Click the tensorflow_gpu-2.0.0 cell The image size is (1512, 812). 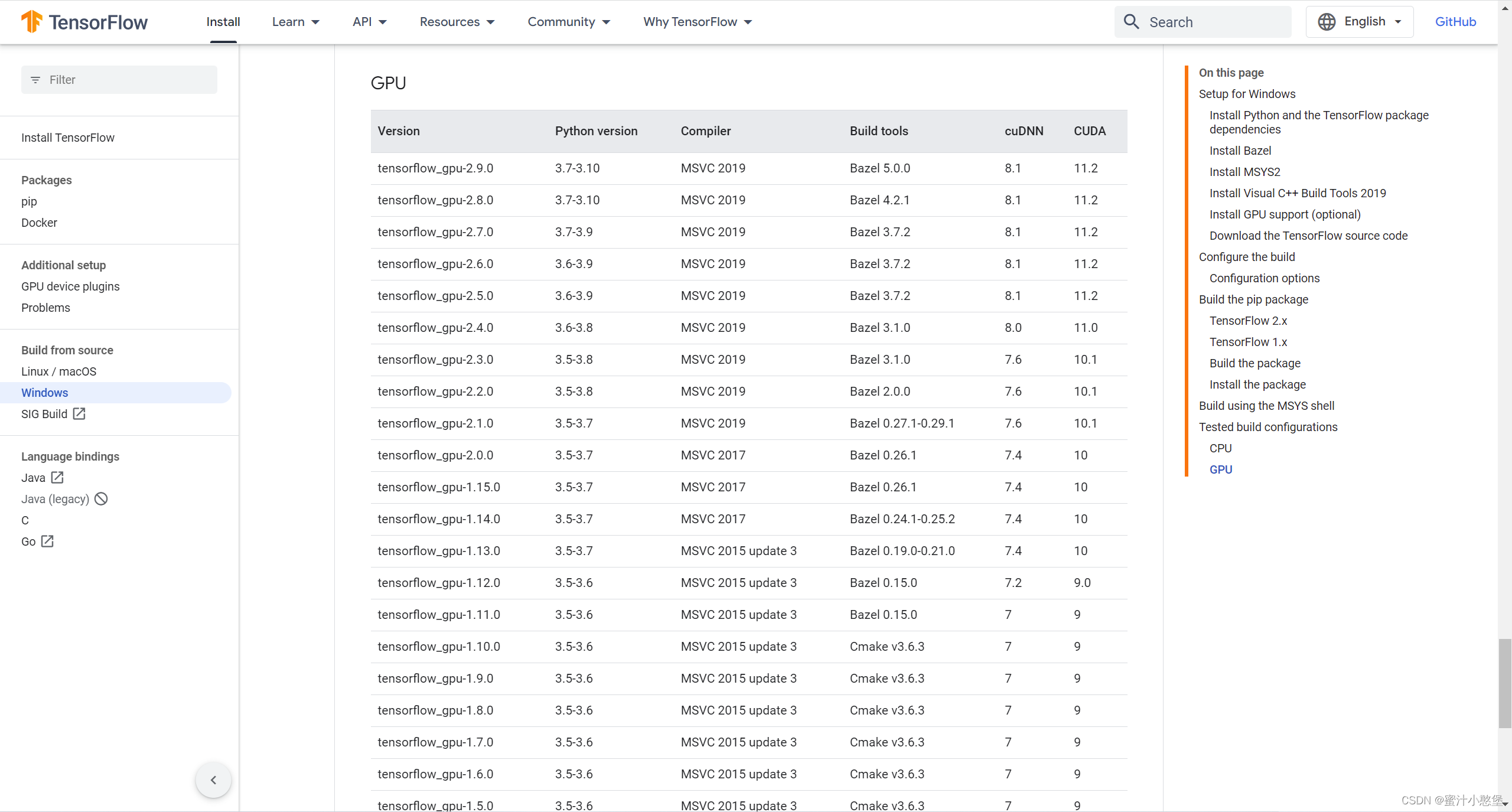point(435,455)
